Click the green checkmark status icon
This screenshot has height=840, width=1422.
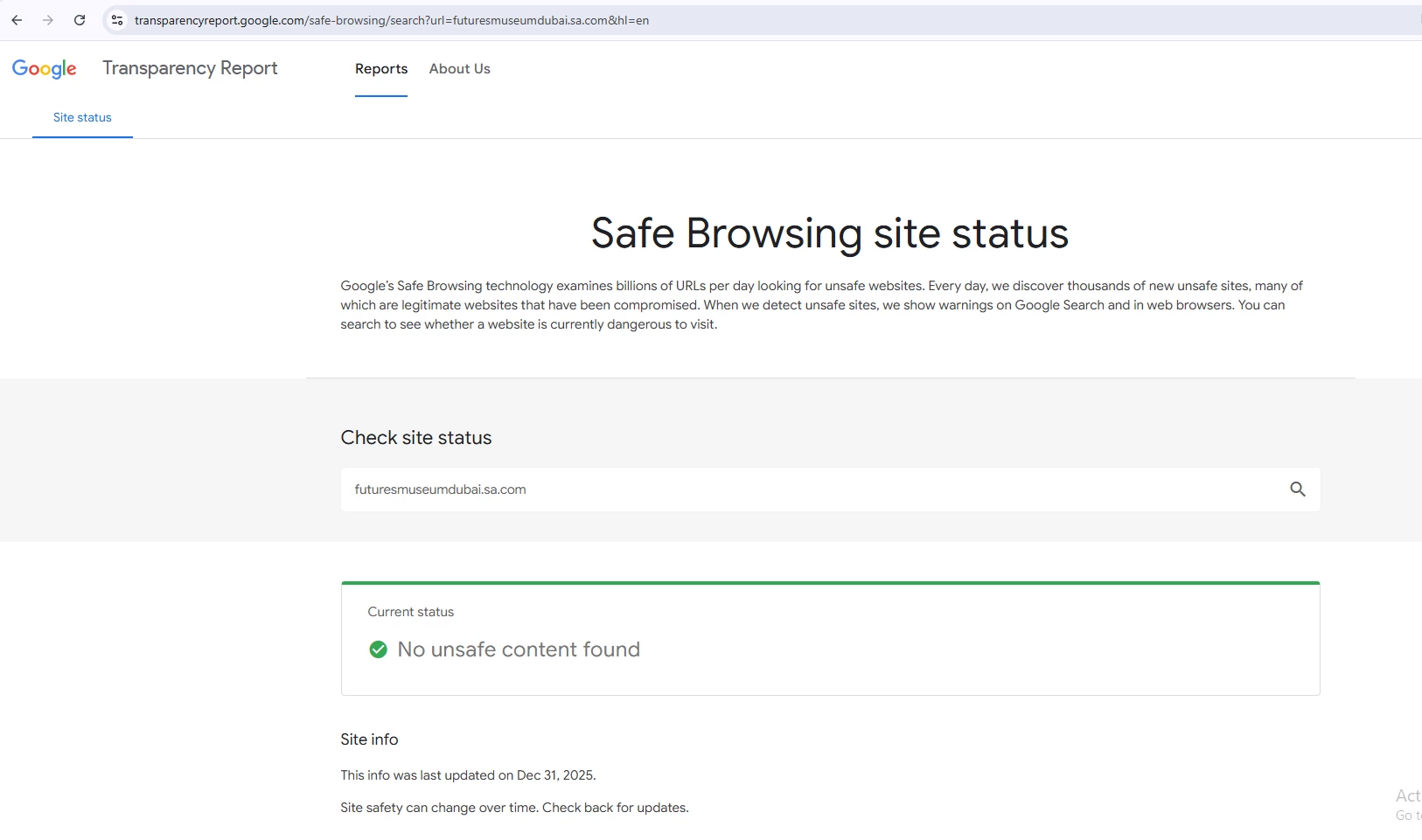pos(378,649)
